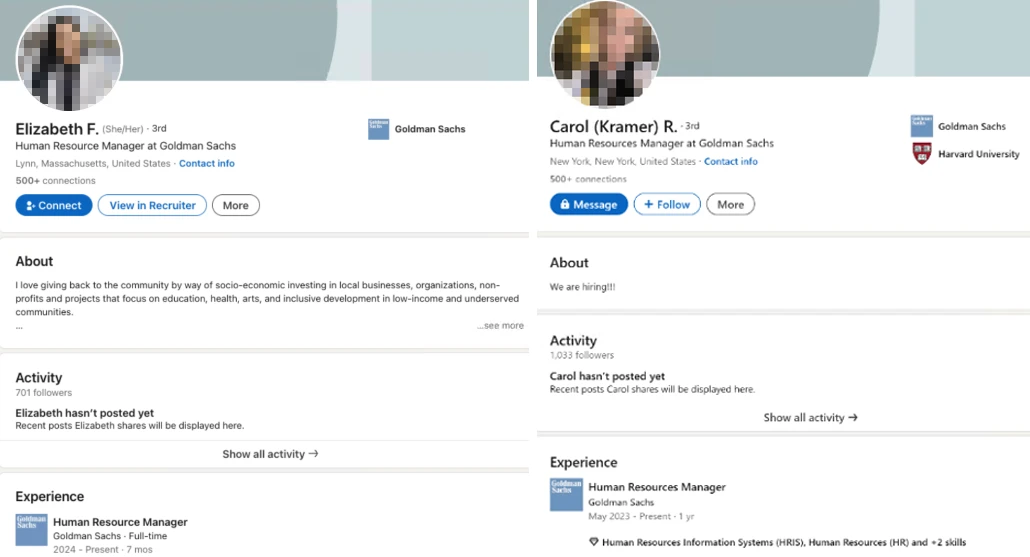Expand Elizabeth's About with see more
Image resolution: width=1030 pixels, height=557 pixels.
(501, 325)
